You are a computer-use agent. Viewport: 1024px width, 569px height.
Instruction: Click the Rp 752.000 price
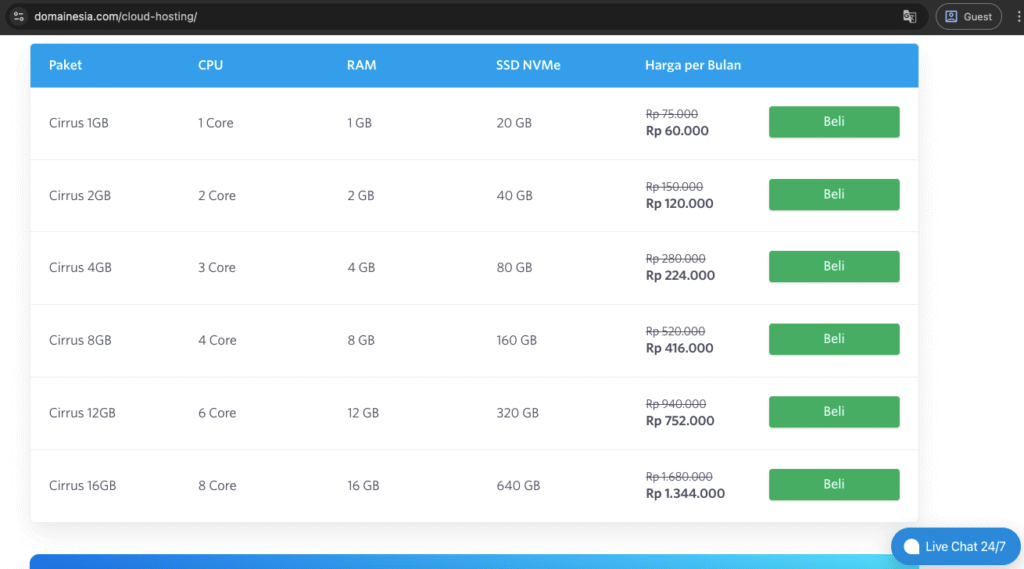(680, 421)
